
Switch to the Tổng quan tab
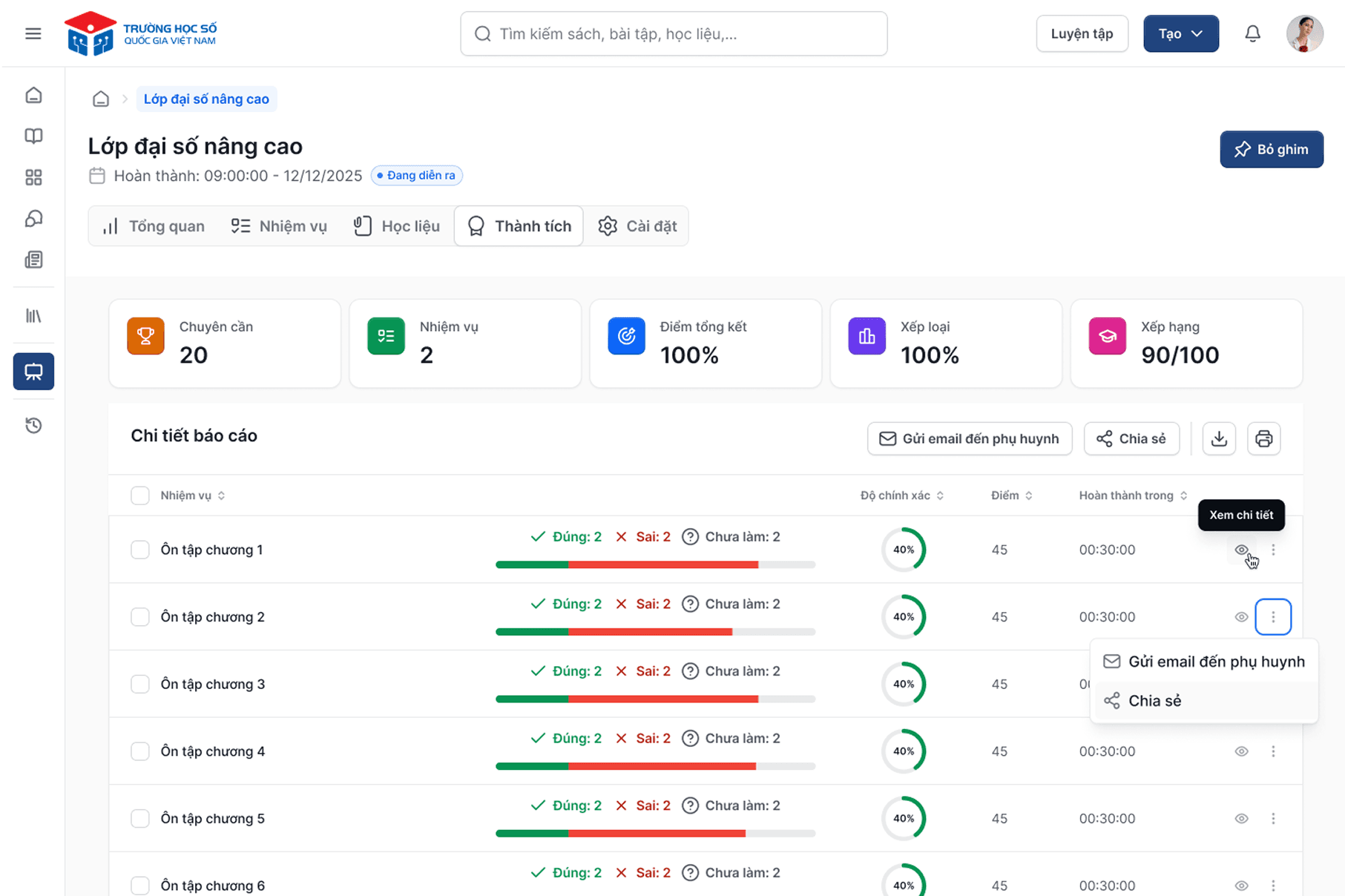click(x=154, y=226)
